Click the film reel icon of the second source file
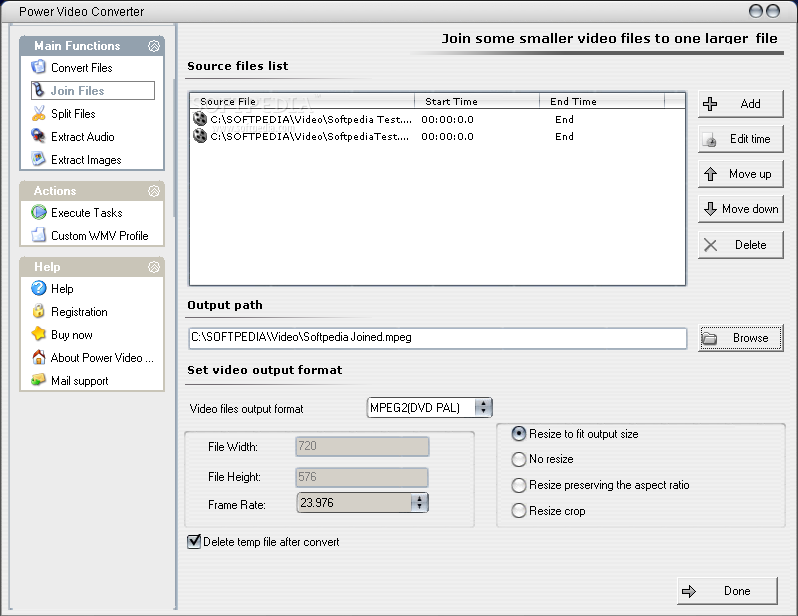Screen dimensions: 798x616 [200, 136]
